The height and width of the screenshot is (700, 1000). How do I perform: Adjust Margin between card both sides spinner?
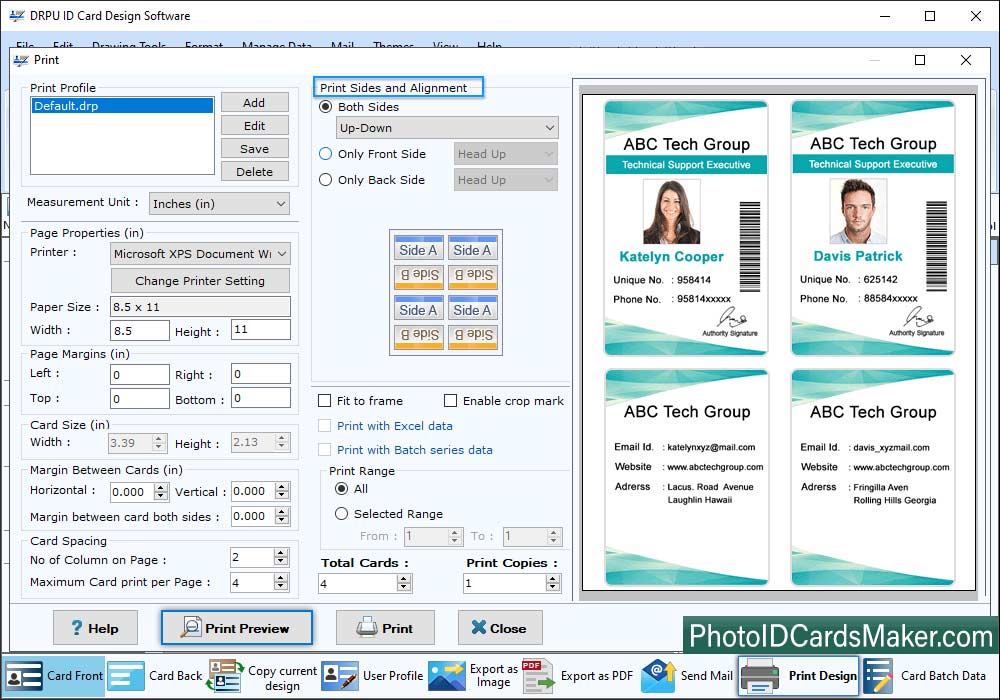pyautogui.click(x=282, y=516)
